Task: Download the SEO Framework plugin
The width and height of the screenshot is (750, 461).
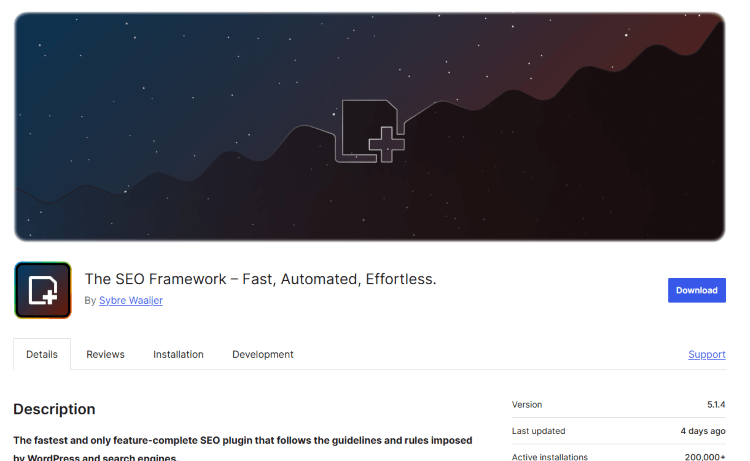Action: [x=696, y=290]
